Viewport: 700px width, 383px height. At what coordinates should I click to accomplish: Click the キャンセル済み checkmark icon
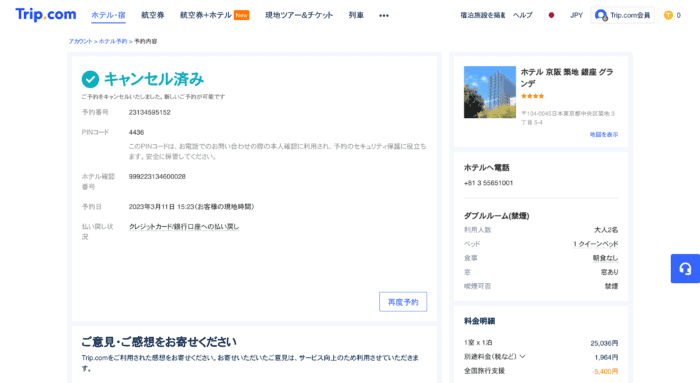[90, 79]
